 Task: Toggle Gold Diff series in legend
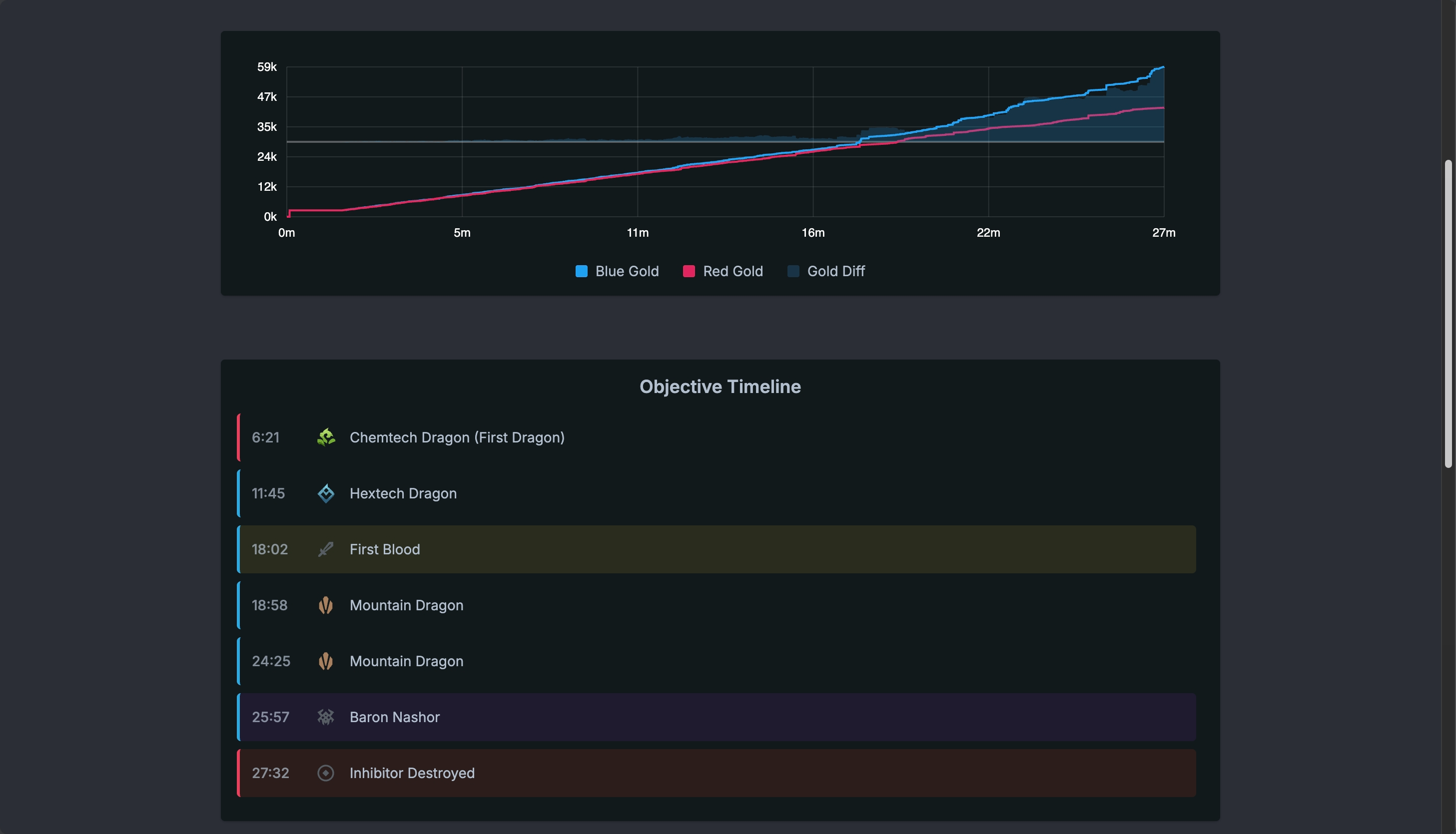pyautogui.click(x=835, y=272)
